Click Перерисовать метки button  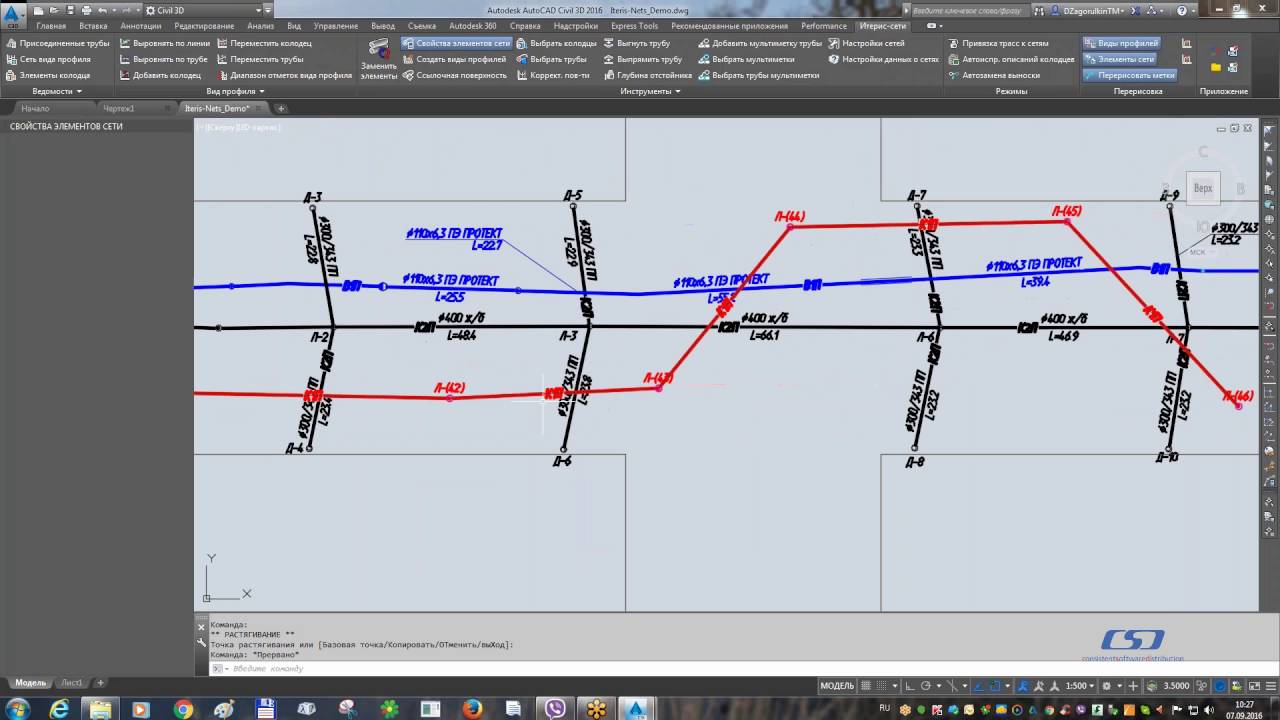(1129, 75)
